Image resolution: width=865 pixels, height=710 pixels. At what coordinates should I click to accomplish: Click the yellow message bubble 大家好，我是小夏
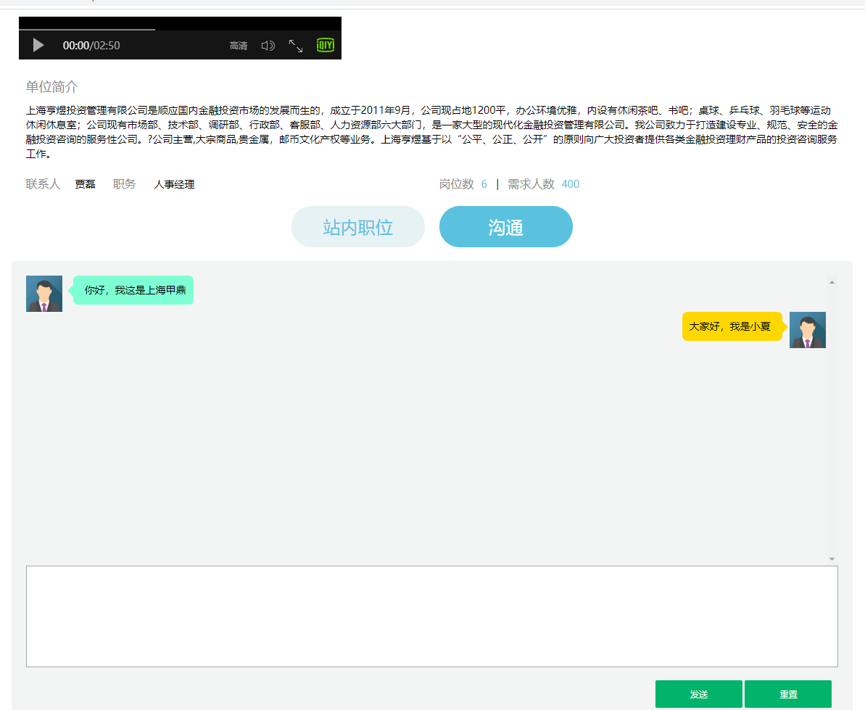(730, 327)
